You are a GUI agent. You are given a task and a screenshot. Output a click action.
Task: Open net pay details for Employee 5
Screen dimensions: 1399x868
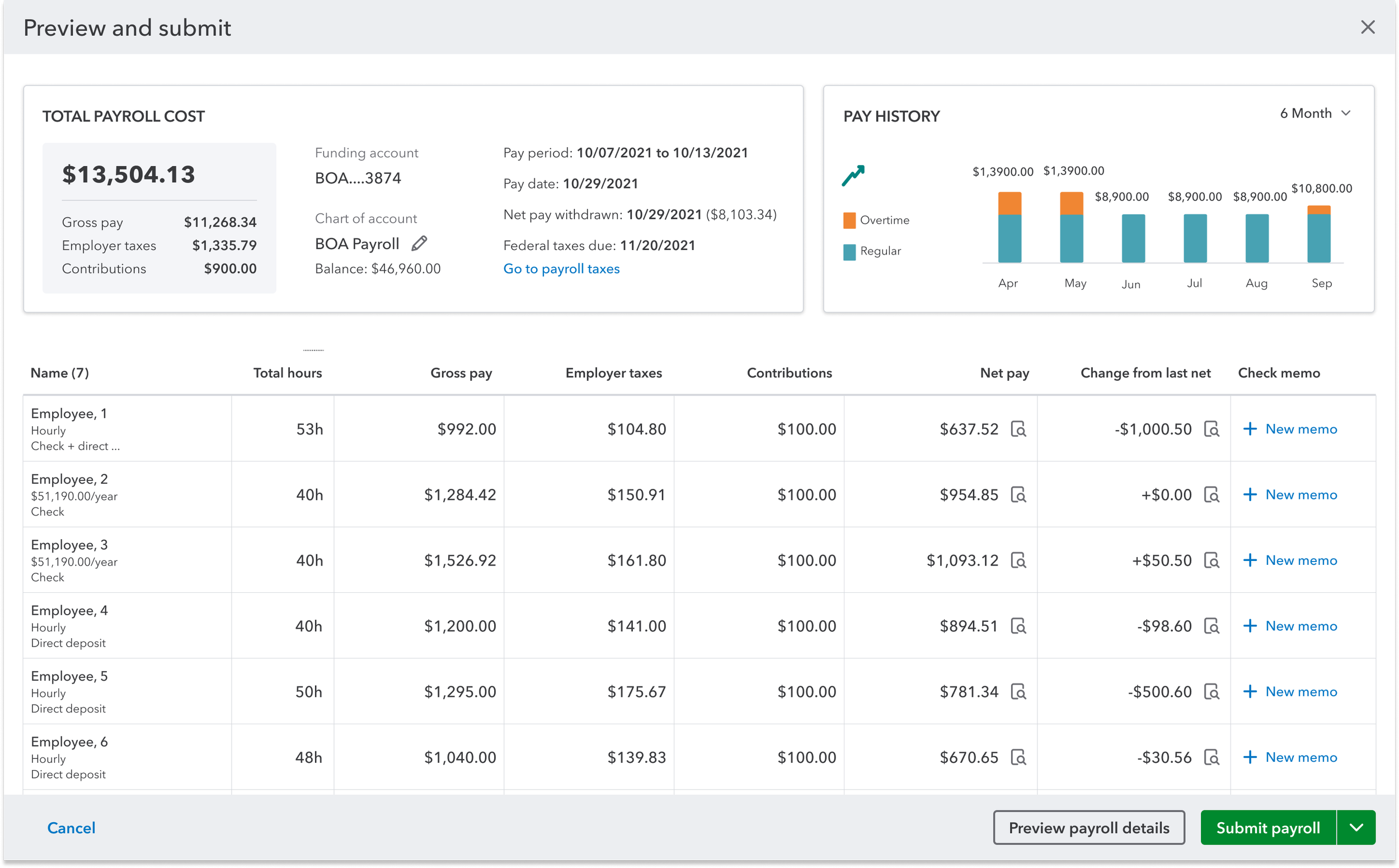coord(1018,692)
